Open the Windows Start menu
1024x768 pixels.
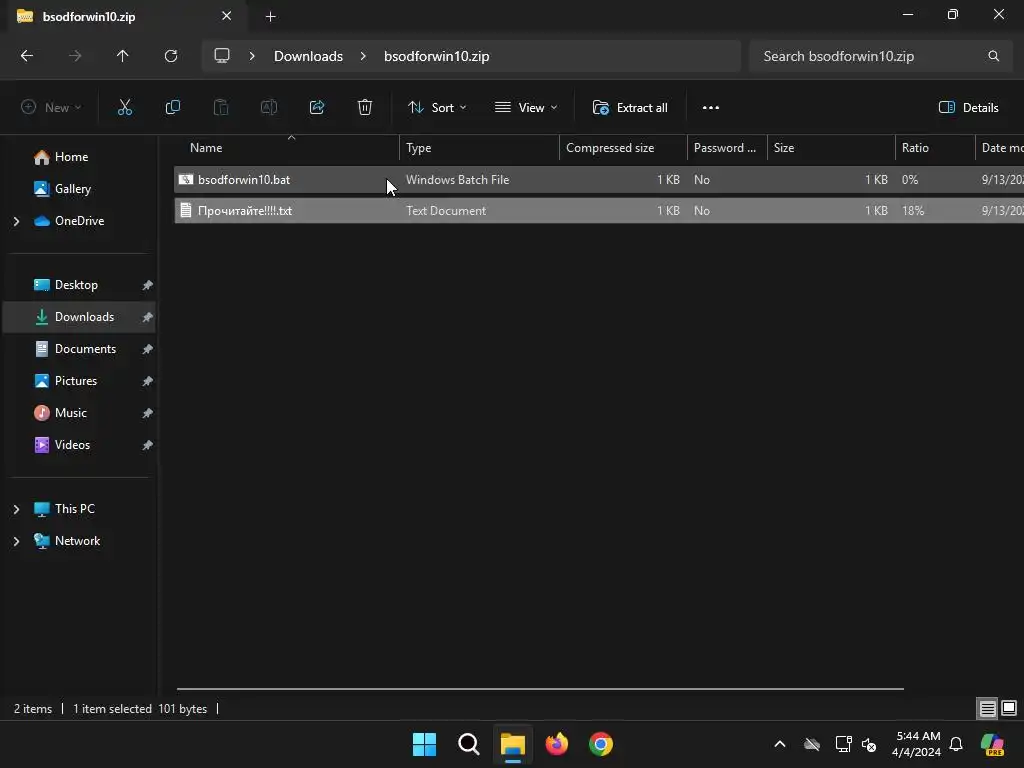click(424, 744)
